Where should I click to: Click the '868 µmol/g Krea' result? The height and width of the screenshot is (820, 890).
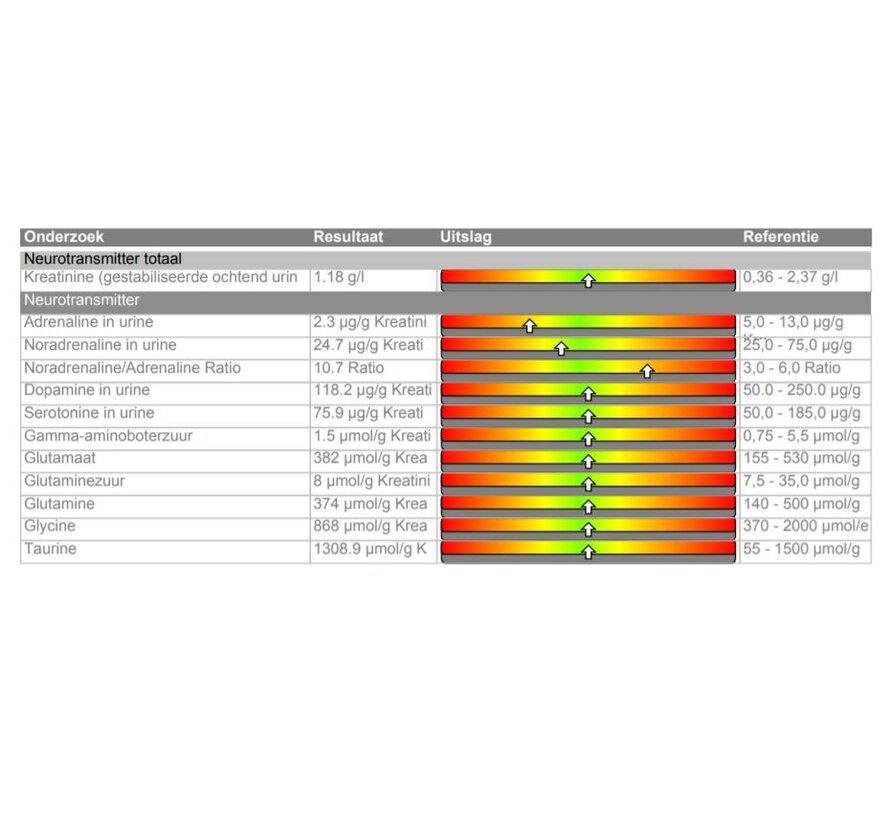click(x=370, y=526)
